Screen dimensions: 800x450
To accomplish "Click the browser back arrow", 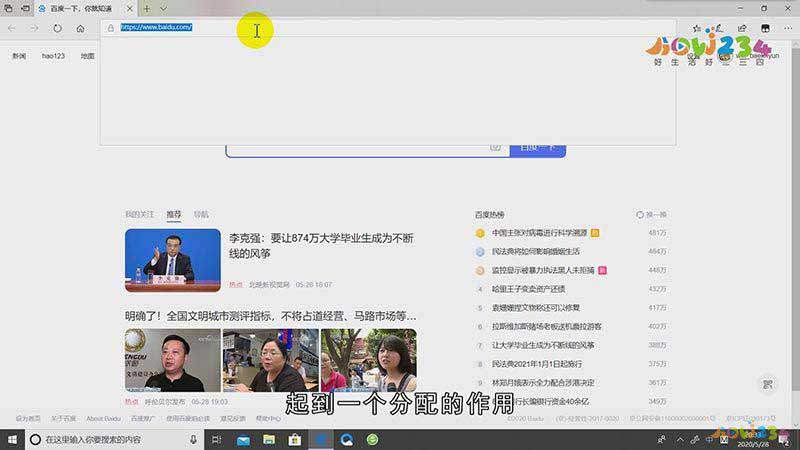I will [12, 28].
